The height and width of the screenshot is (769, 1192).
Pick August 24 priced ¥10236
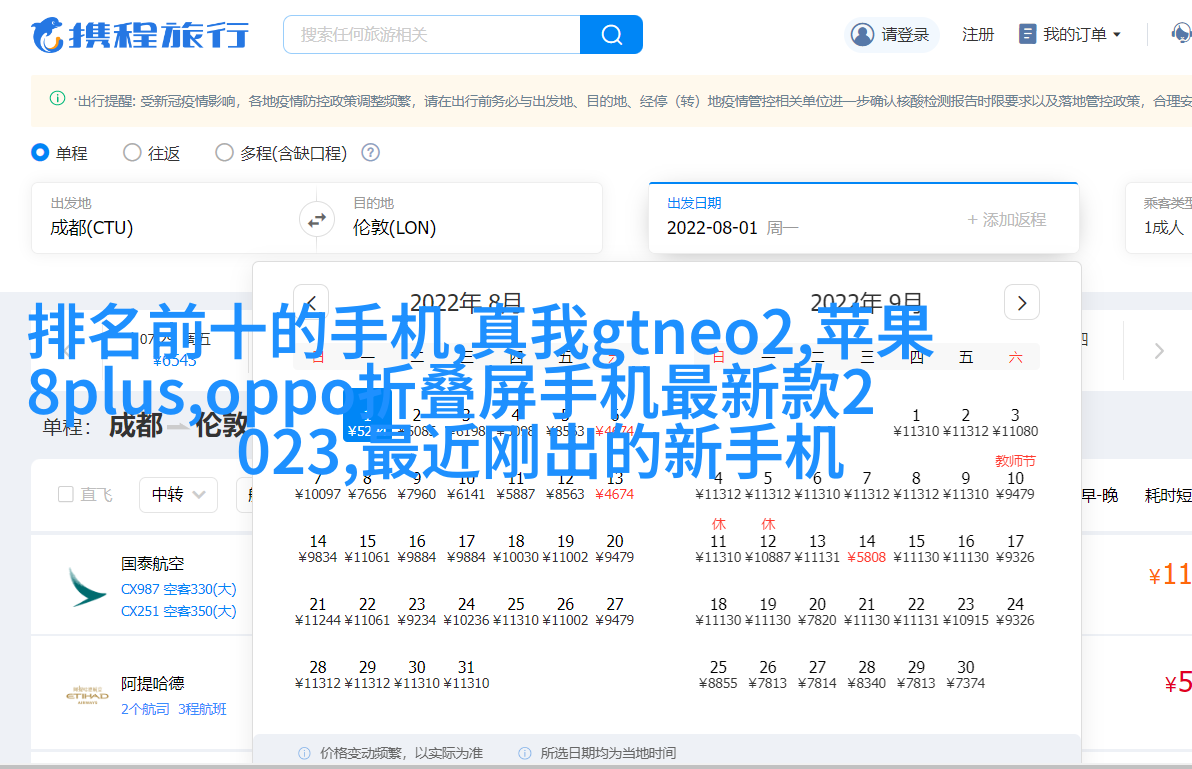[x=466, y=612]
